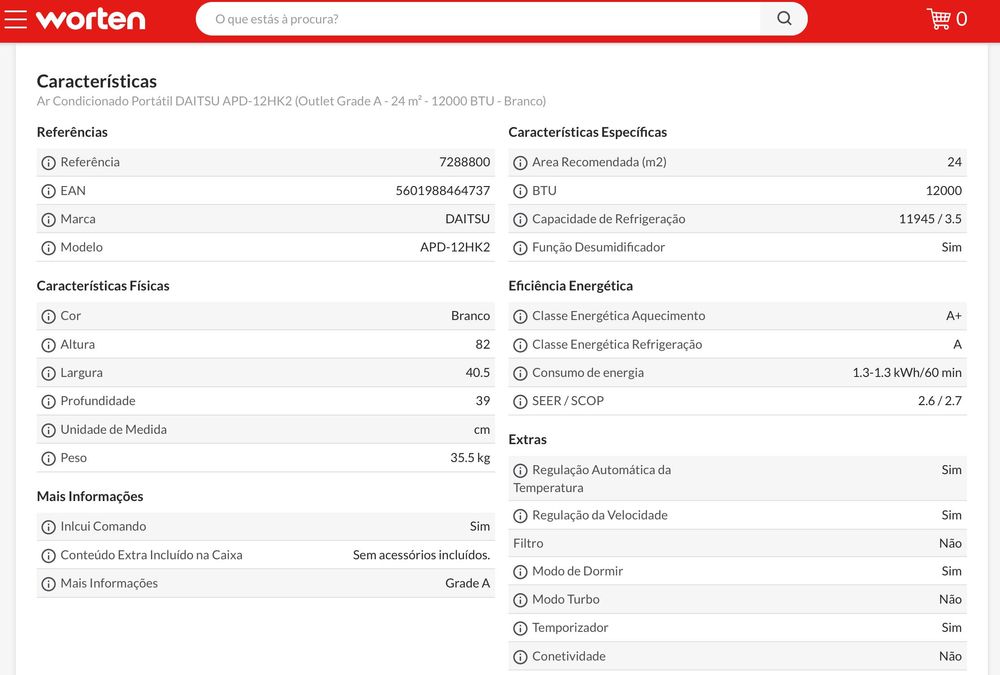The image size is (1000, 675).
Task: Show info for Classe Energética Refrigeração
Action: point(520,345)
